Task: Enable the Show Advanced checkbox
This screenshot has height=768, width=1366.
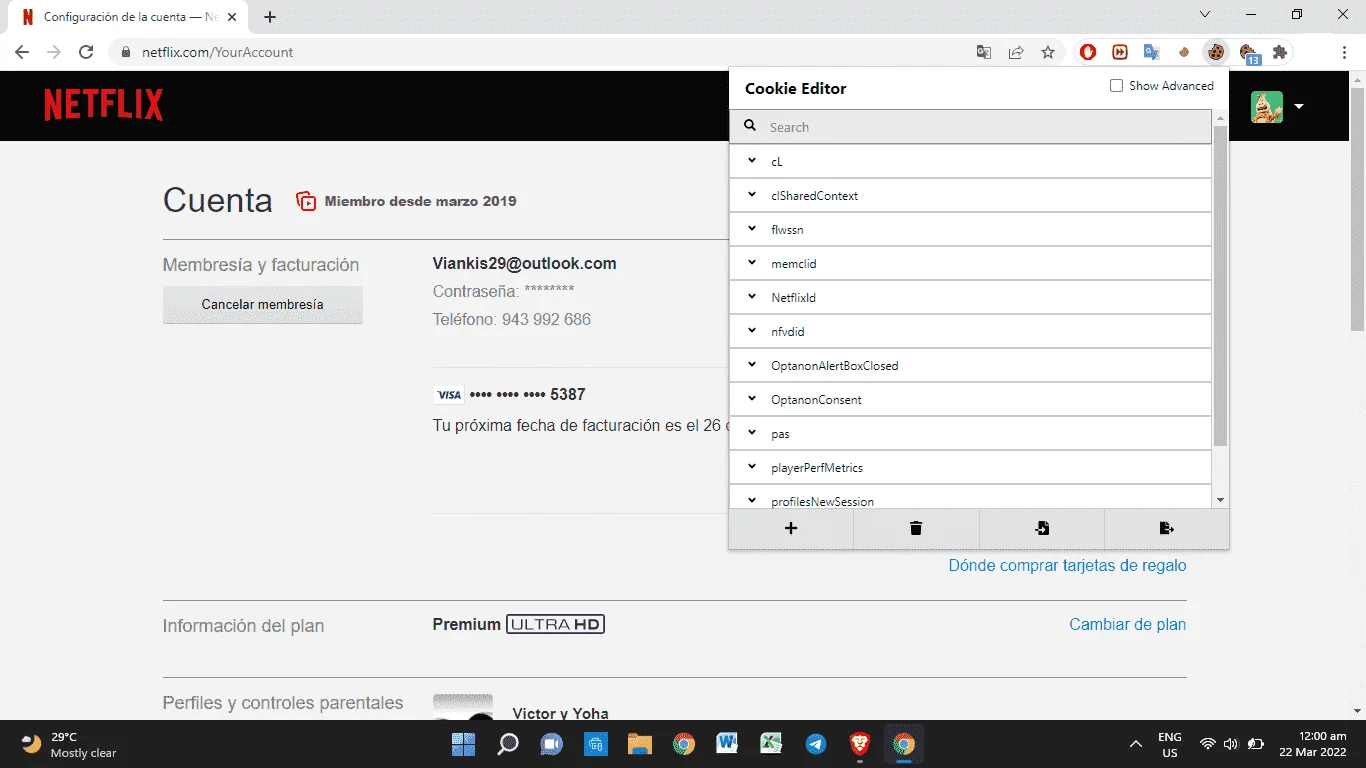Action: [1117, 86]
